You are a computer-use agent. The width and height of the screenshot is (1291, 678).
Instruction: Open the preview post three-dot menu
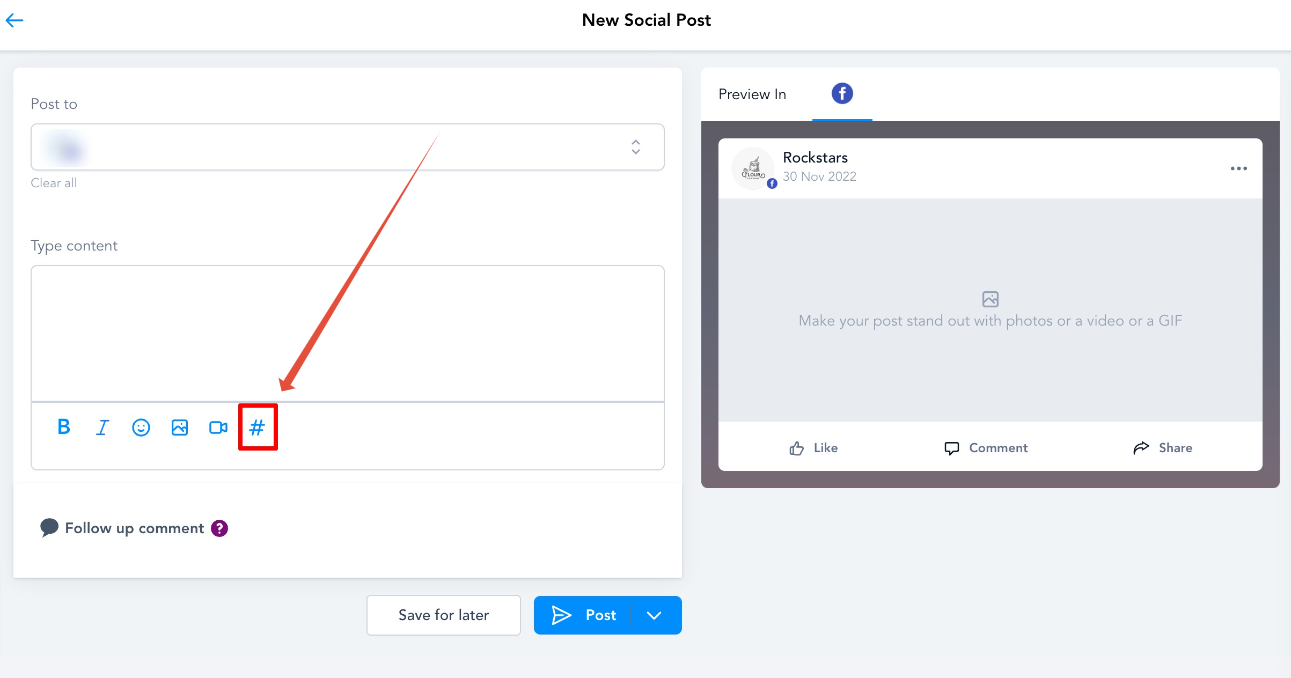coord(1238,168)
